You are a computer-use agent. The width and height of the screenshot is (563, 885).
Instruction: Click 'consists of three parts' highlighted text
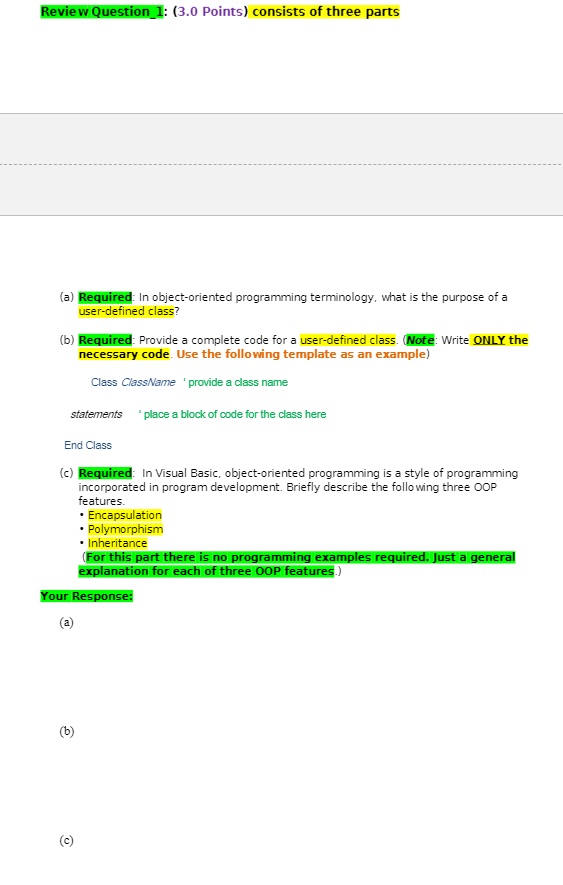click(325, 12)
